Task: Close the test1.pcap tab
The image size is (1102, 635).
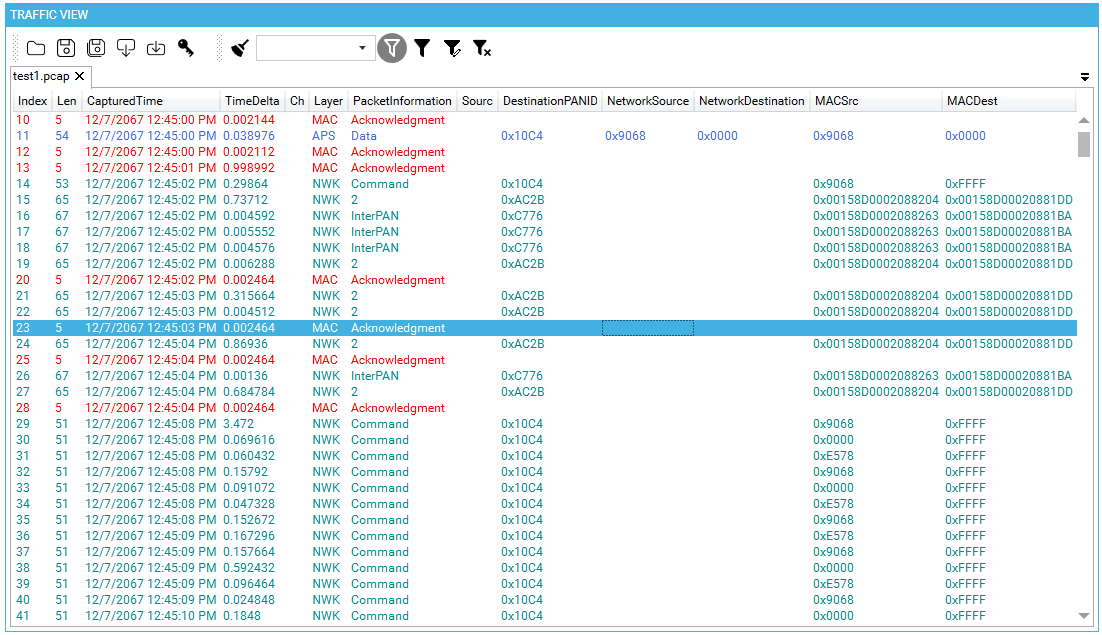Action: 79,76
